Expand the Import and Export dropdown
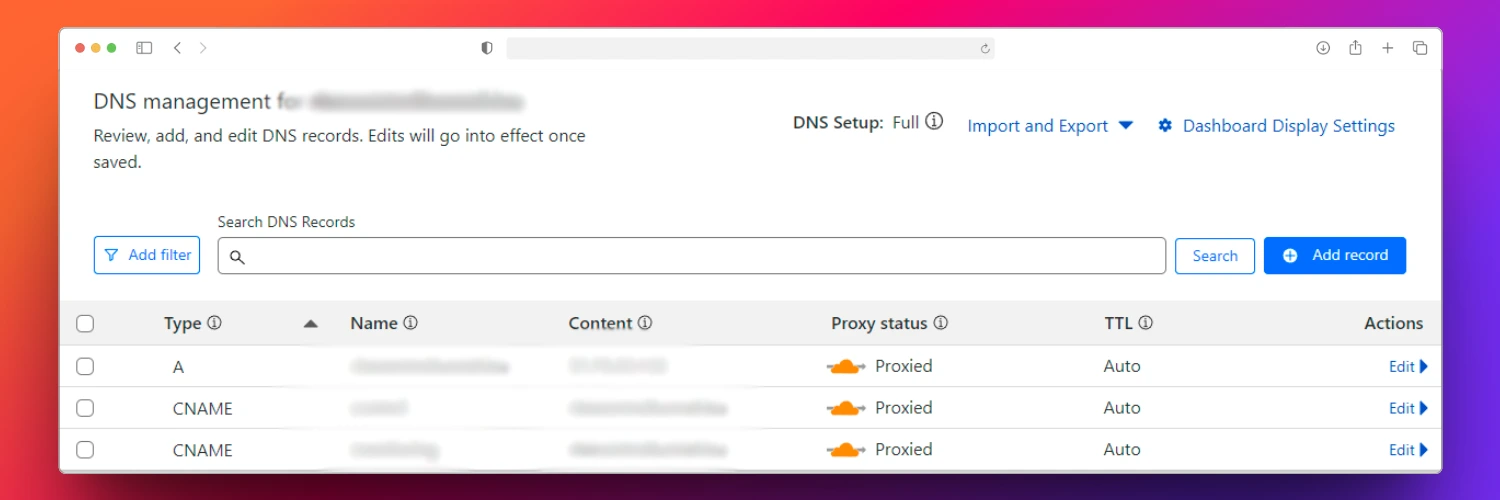1500x500 pixels. [x=1050, y=126]
